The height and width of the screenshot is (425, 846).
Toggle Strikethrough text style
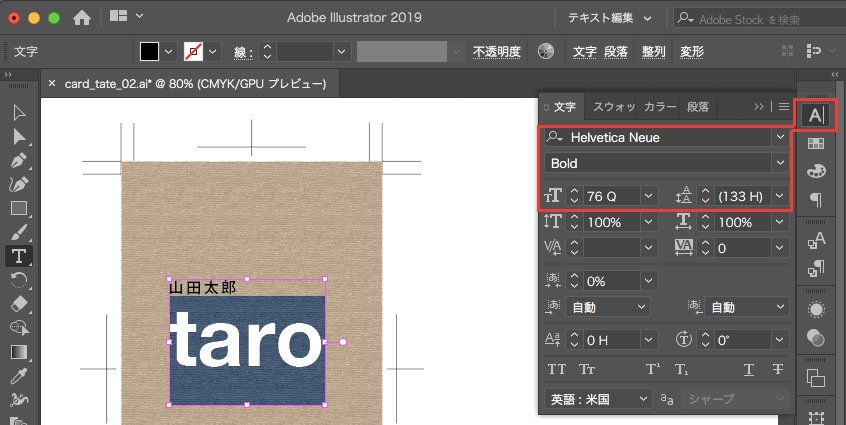click(x=777, y=369)
